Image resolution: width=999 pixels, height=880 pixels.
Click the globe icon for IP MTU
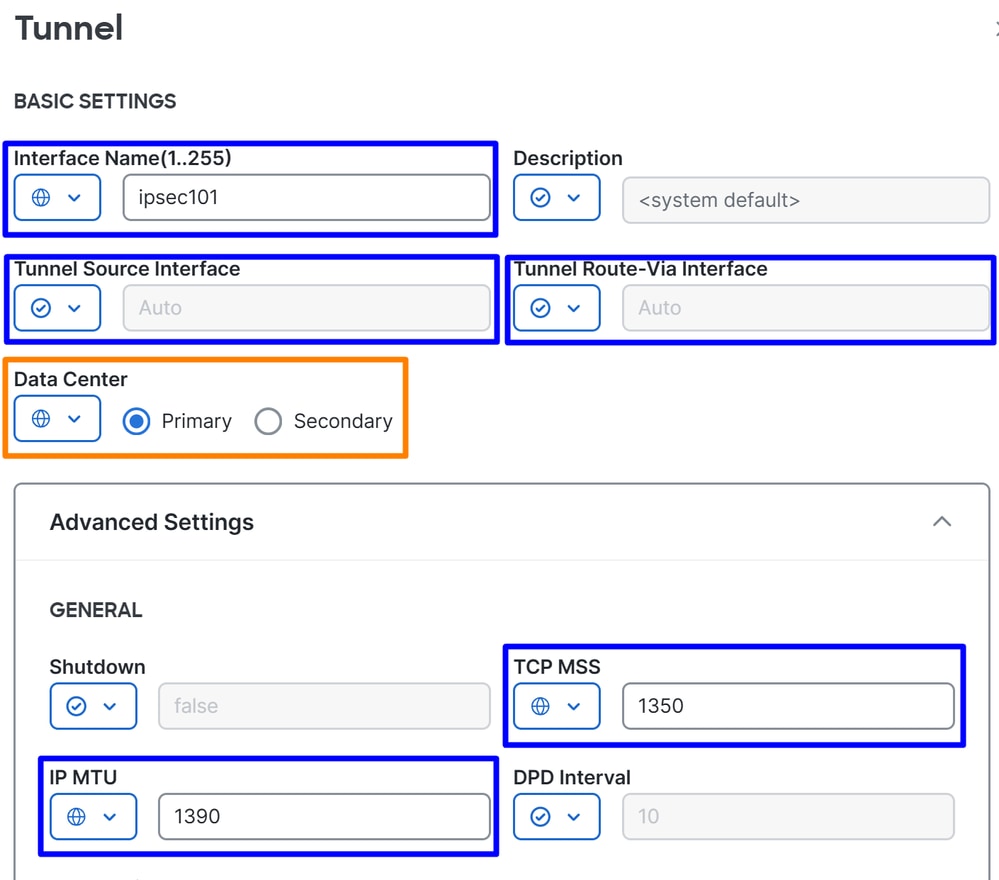pyautogui.click(x=76, y=817)
